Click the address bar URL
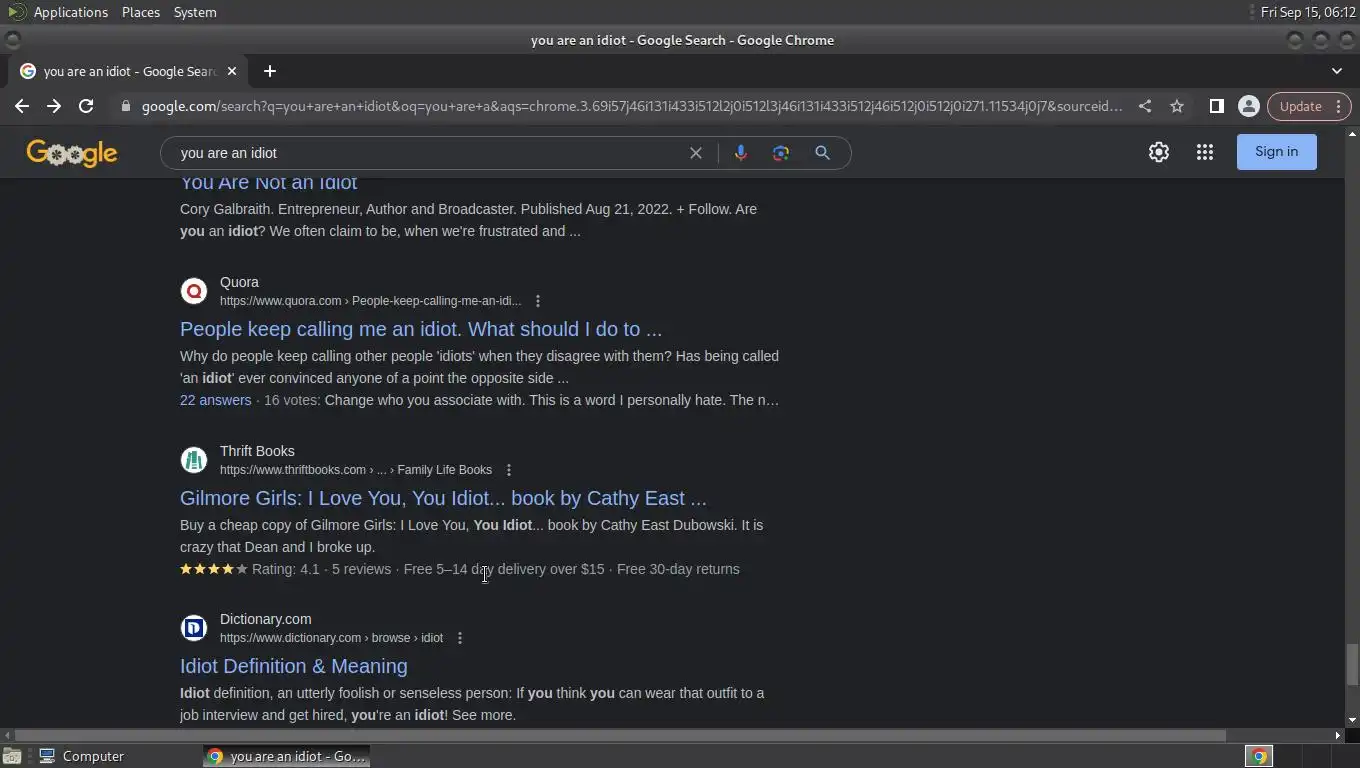This screenshot has height=768, width=1360. coord(631,106)
